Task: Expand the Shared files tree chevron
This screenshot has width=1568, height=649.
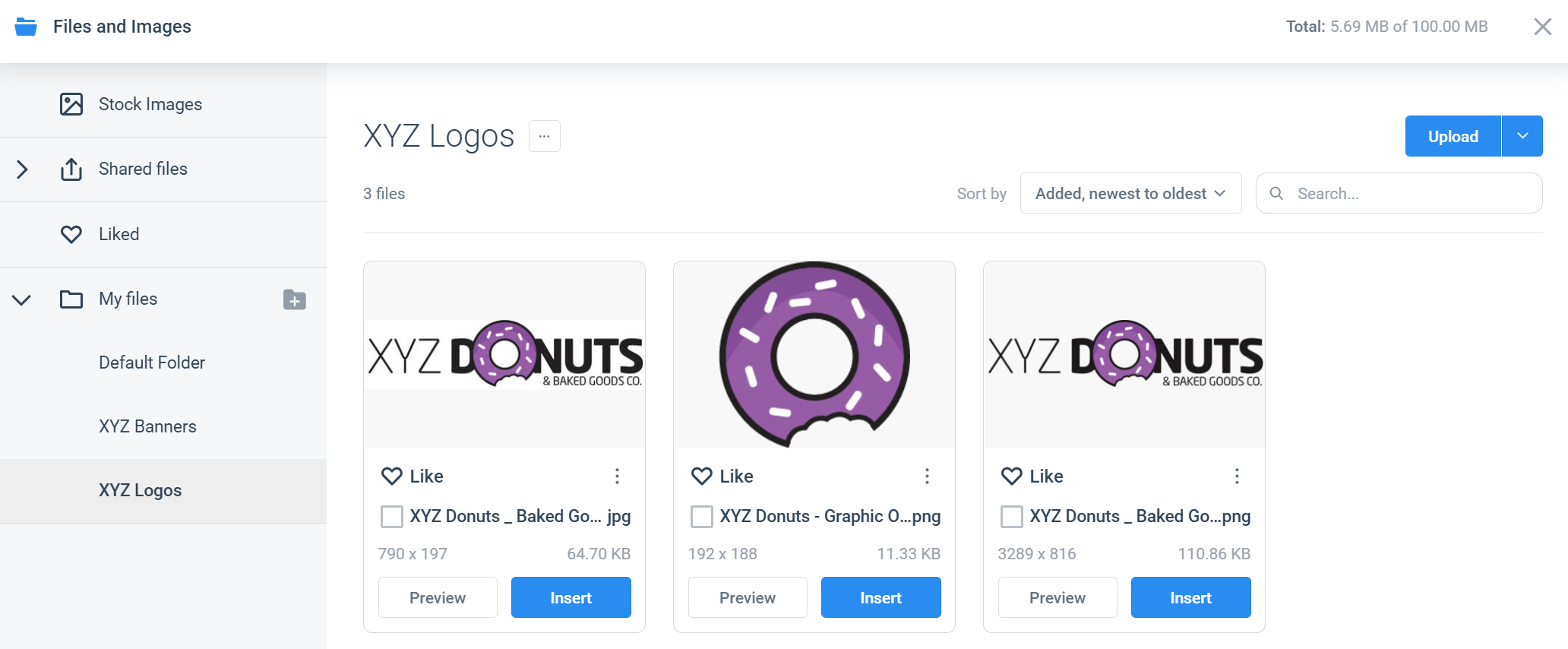Action: 22,169
